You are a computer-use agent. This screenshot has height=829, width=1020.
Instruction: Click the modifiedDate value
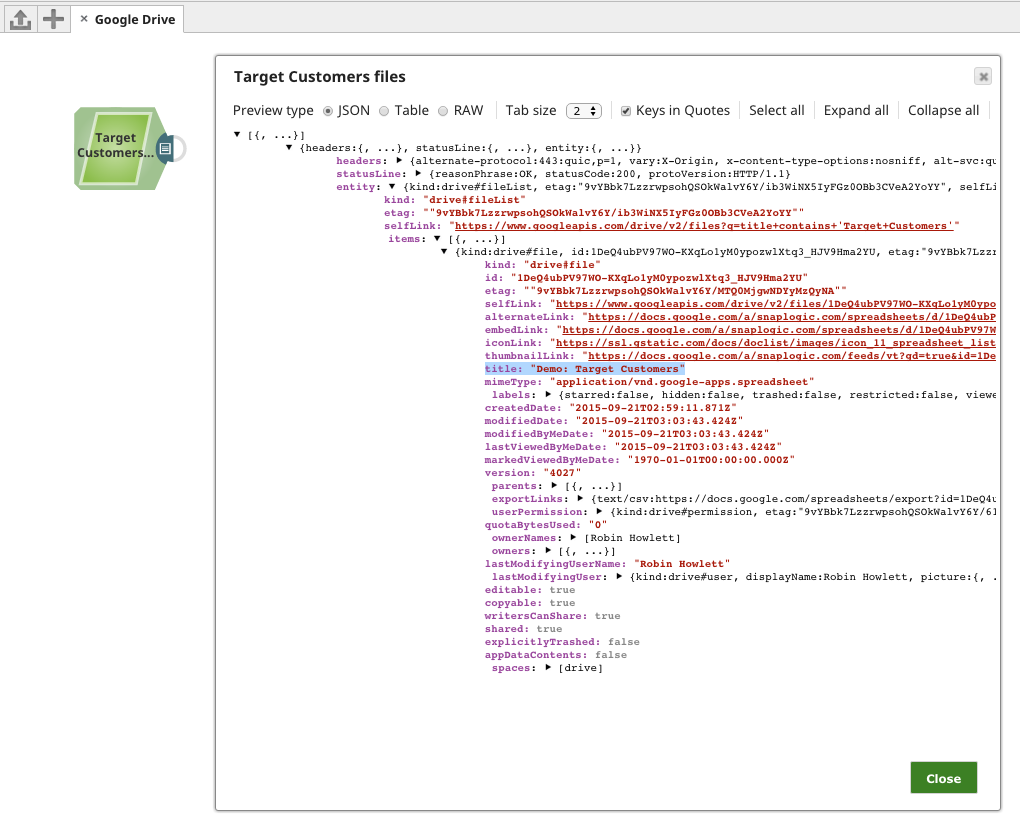(659, 421)
